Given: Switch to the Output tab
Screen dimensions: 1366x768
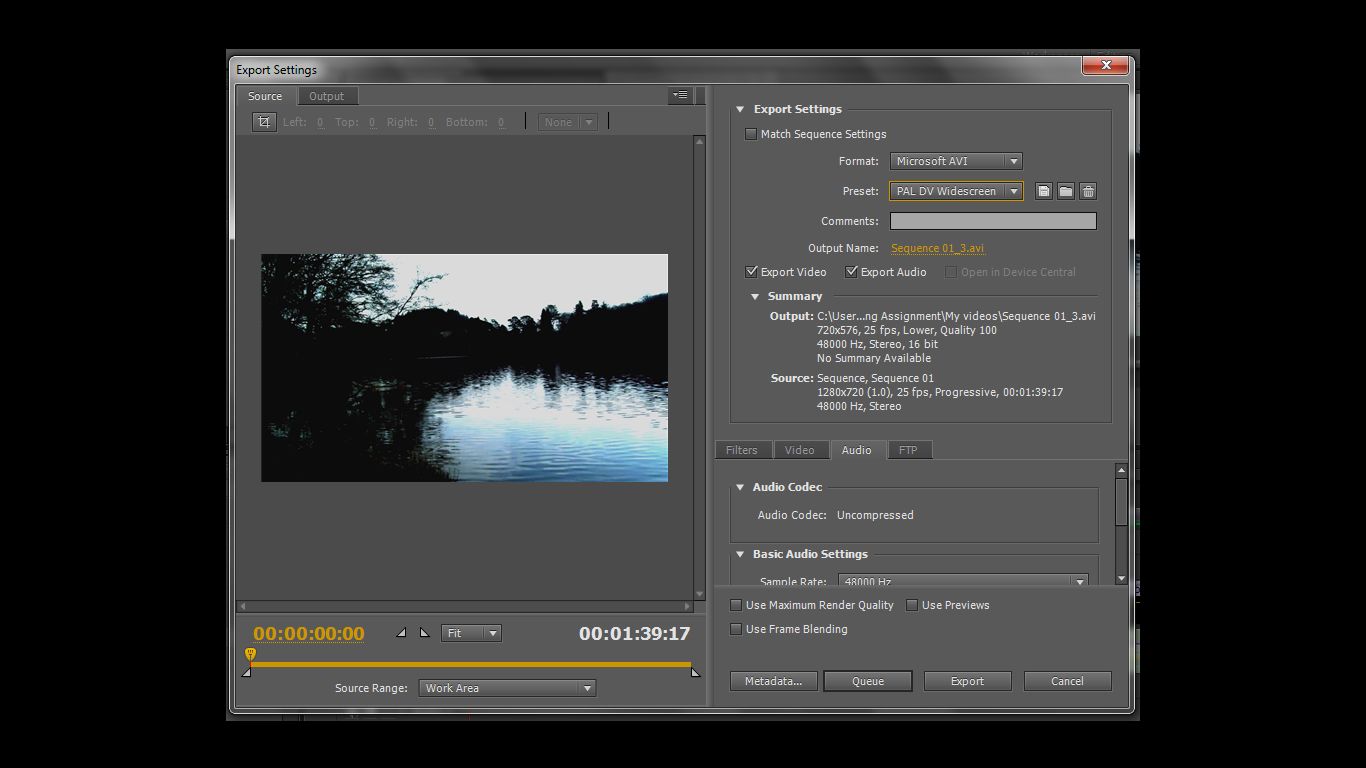Looking at the screenshot, I should coord(326,96).
